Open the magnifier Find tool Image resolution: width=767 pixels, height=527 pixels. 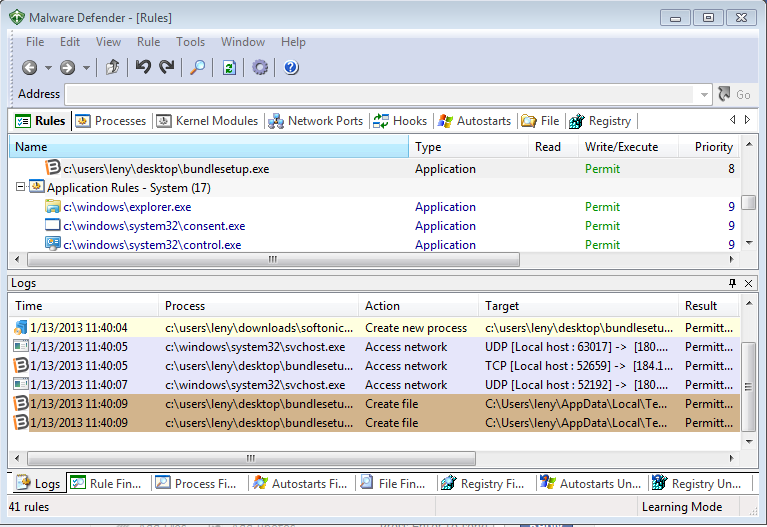pyautogui.click(x=198, y=68)
